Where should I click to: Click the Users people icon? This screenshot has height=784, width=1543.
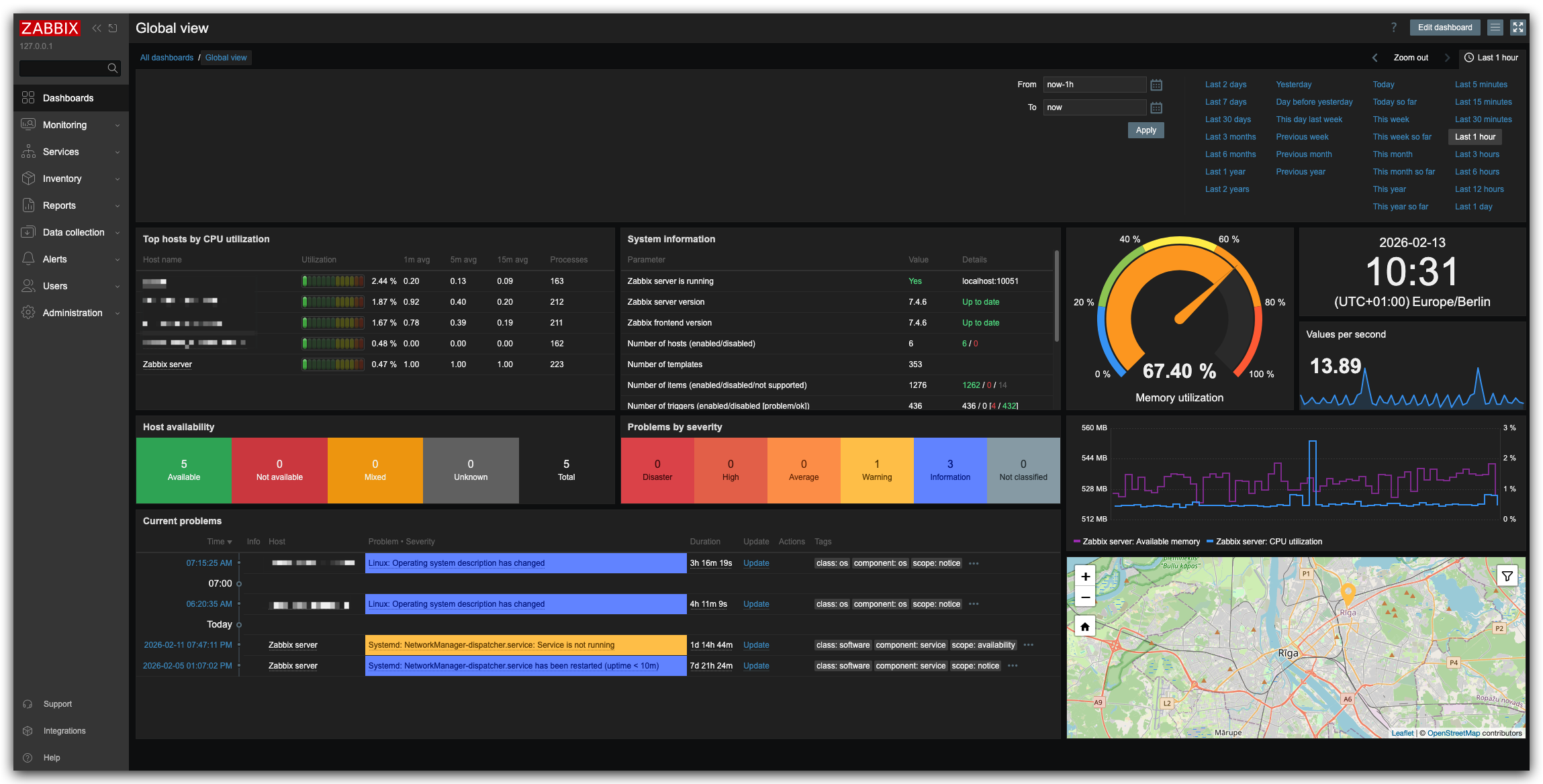point(28,285)
